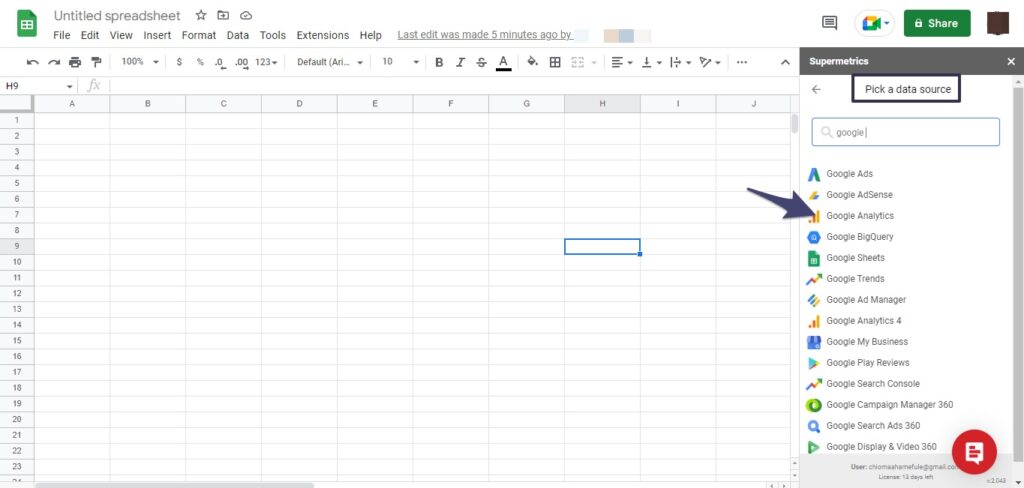The width and height of the screenshot is (1024, 488).
Task: Open the Edit menu
Action: coord(90,35)
